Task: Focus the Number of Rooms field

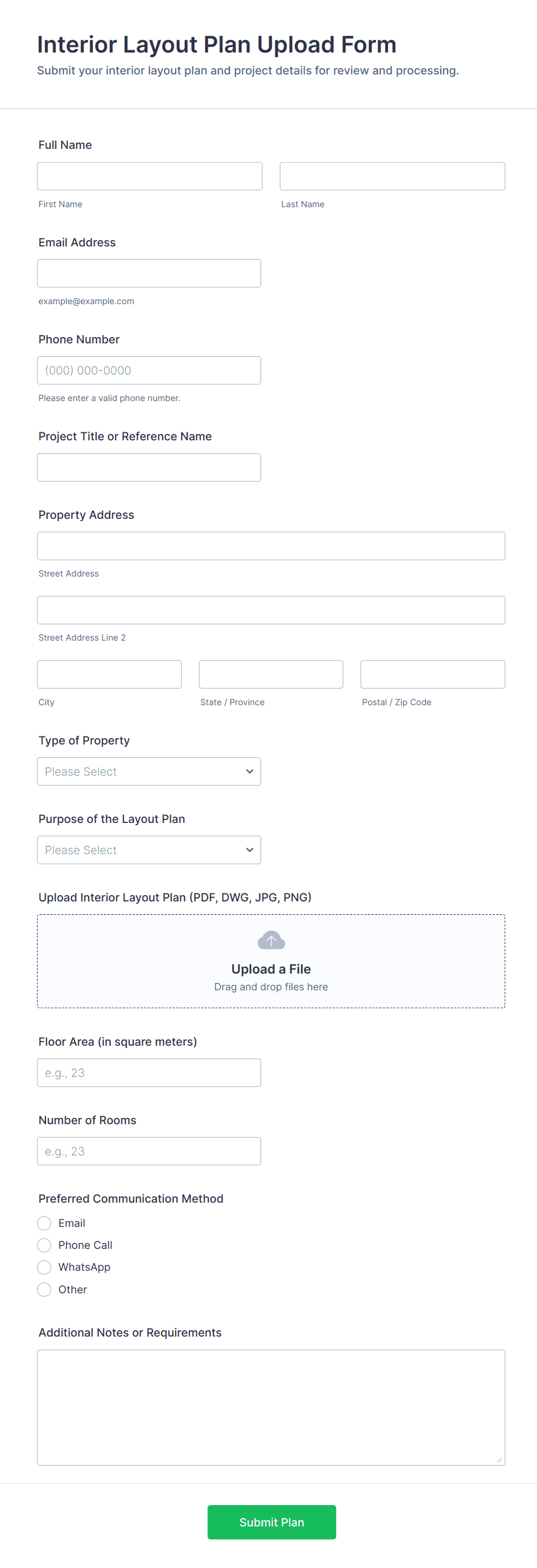Action: (x=148, y=1151)
